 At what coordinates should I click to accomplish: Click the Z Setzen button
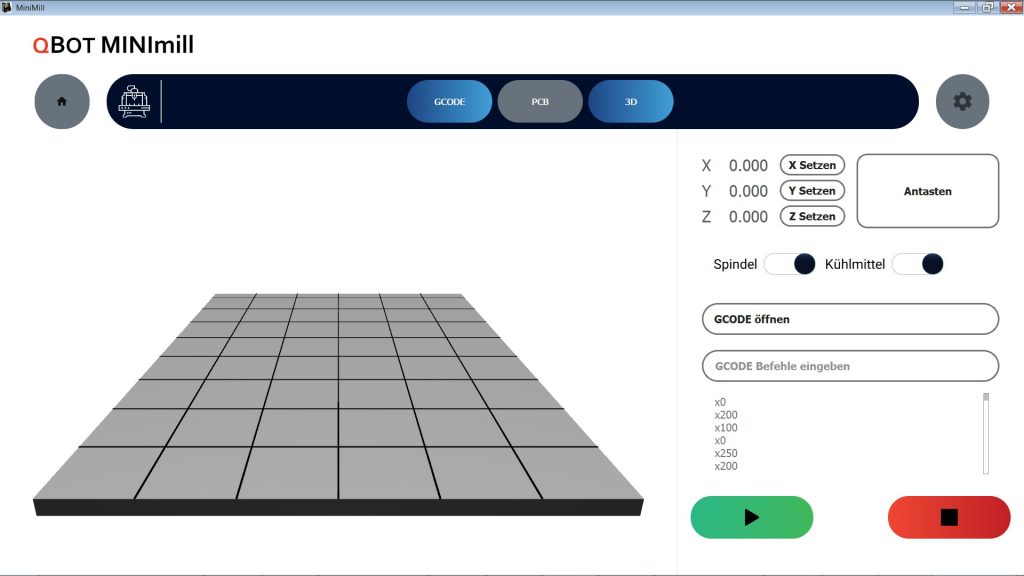click(812, 216)
